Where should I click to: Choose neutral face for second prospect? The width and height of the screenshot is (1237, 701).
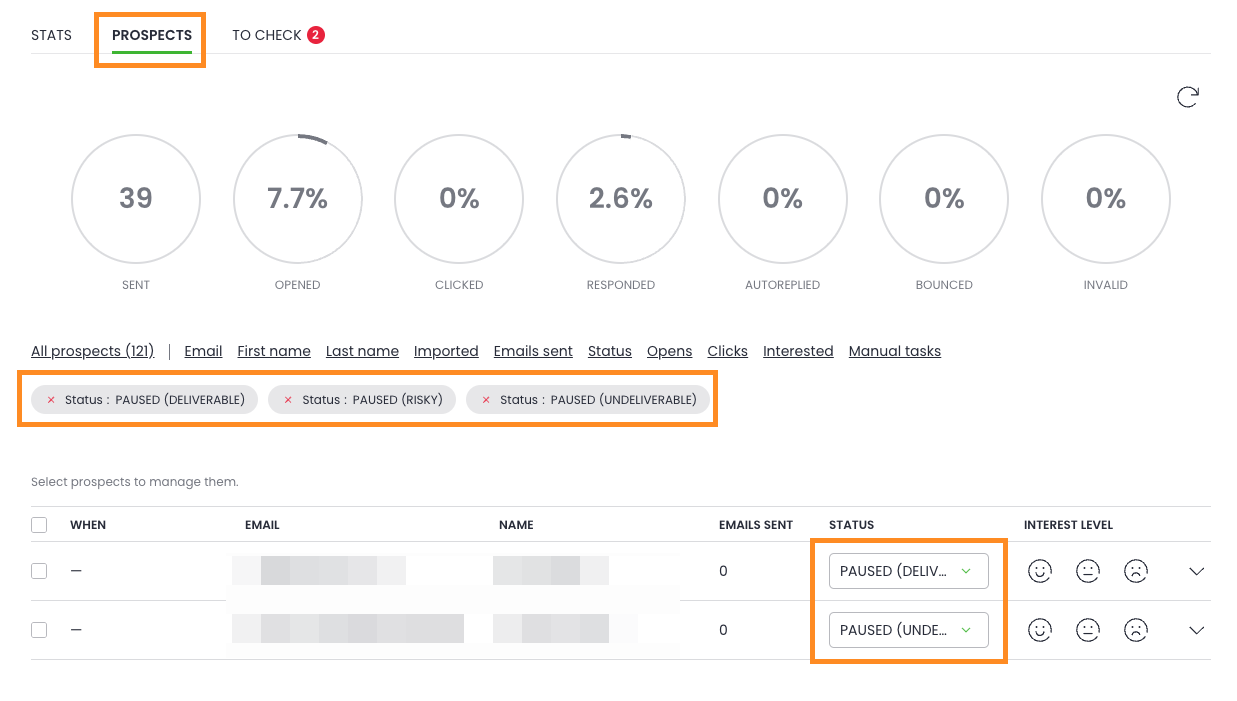tap(1088, 630)
